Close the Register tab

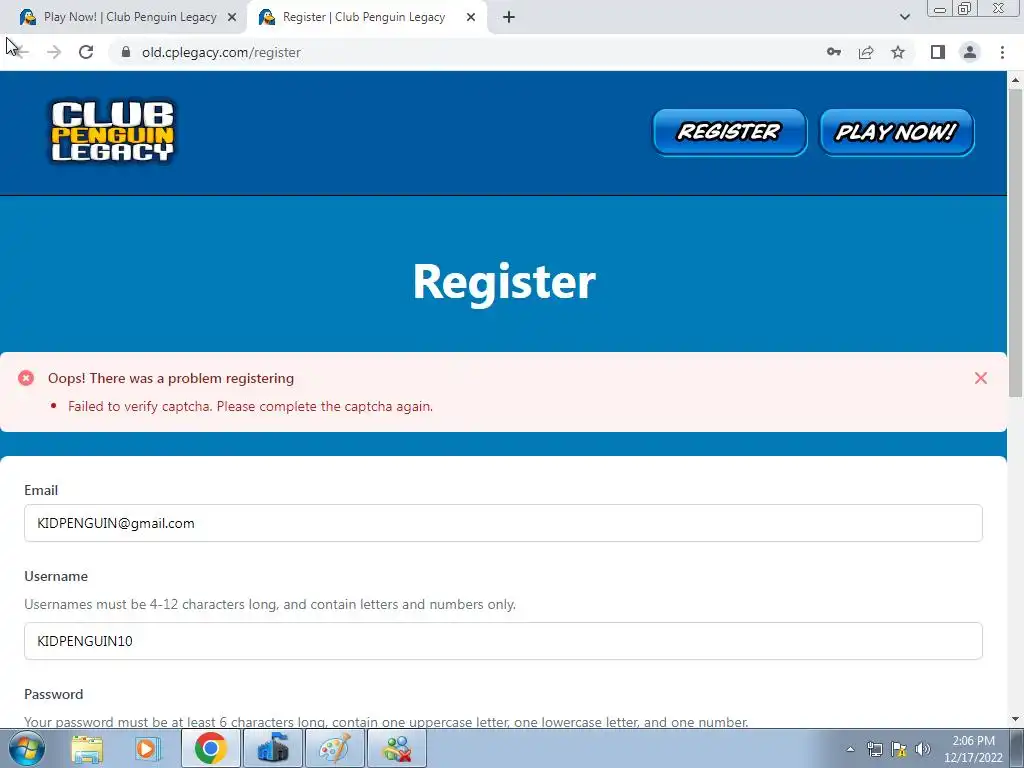471,17
